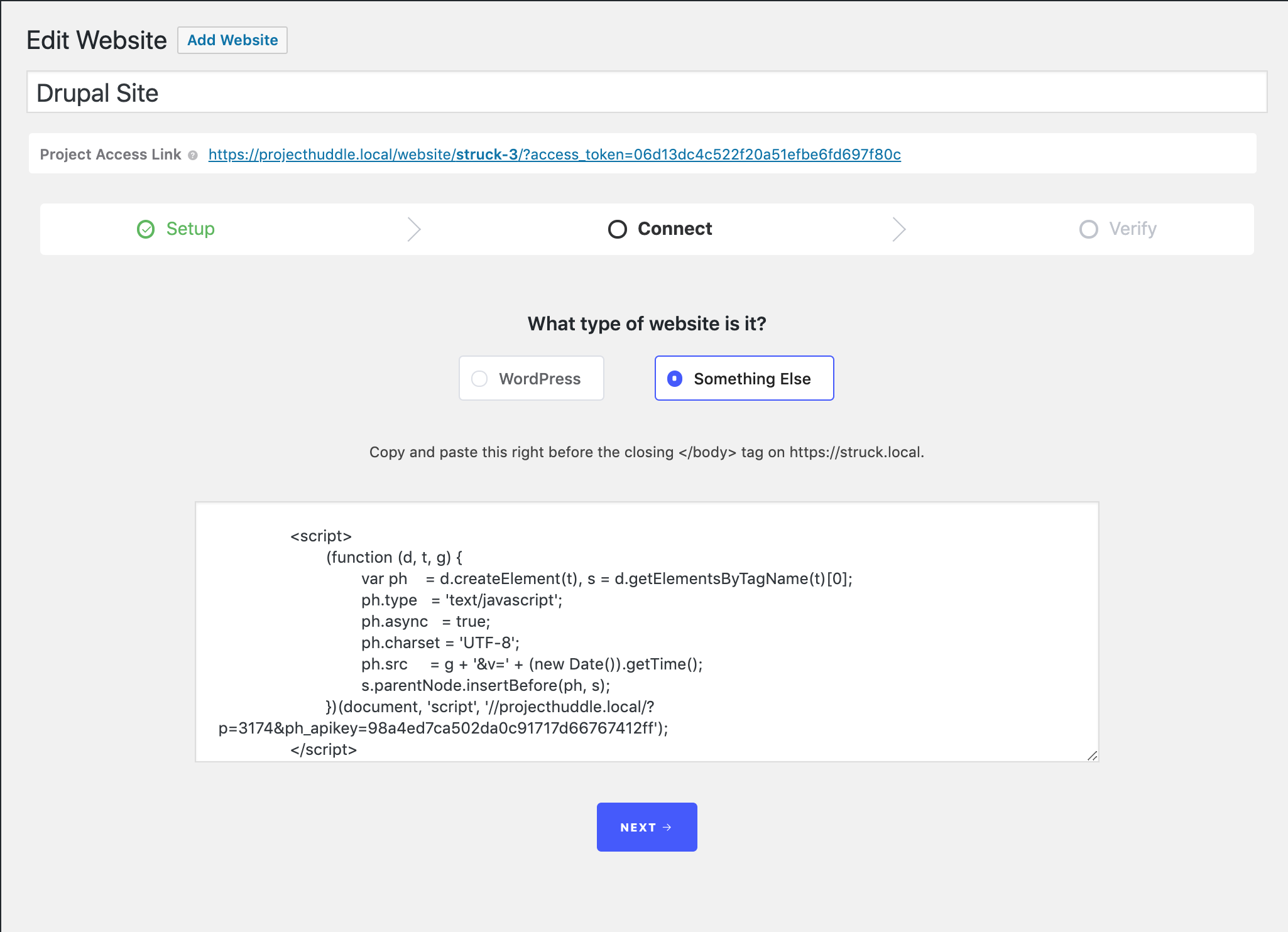Click the green Setup checkmark icon
Viewport: 1288px width, 932px height.
(x=146, y=229)
